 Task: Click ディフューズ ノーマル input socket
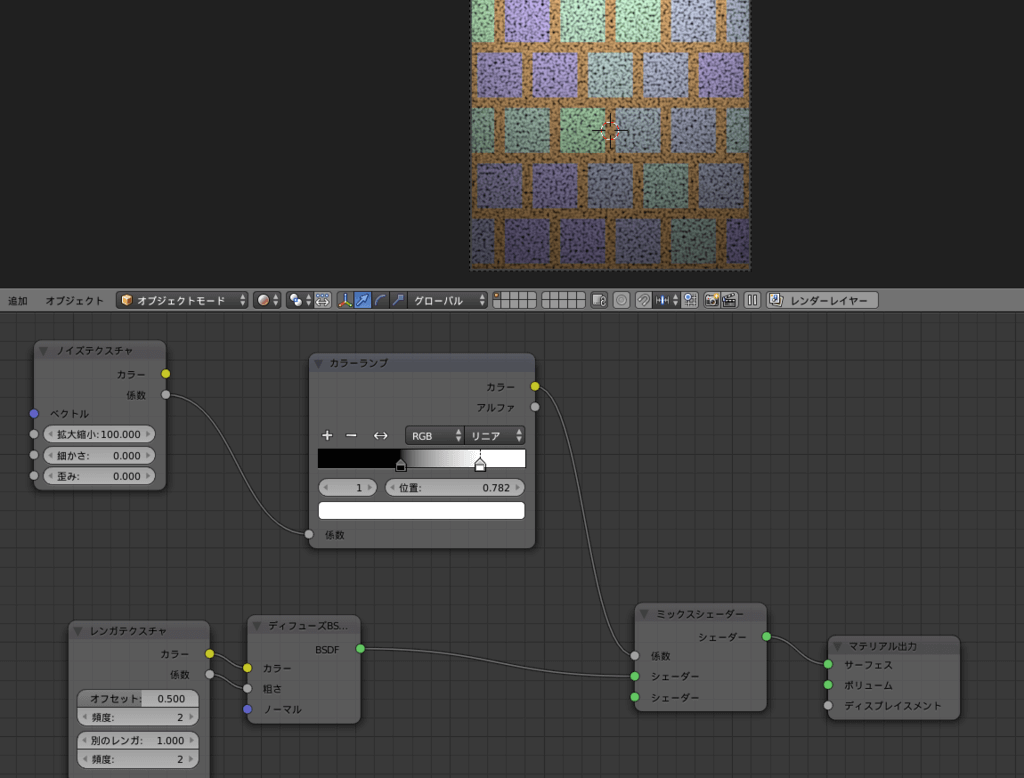pyautogui.click(x=248, y=709)
